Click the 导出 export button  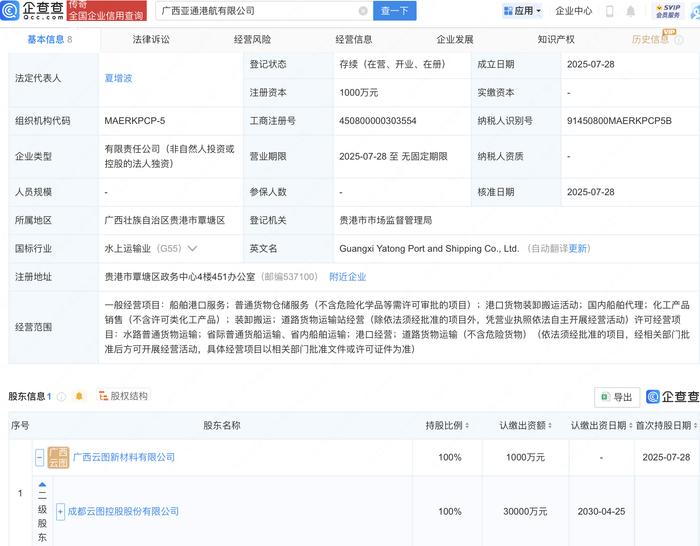617,397
